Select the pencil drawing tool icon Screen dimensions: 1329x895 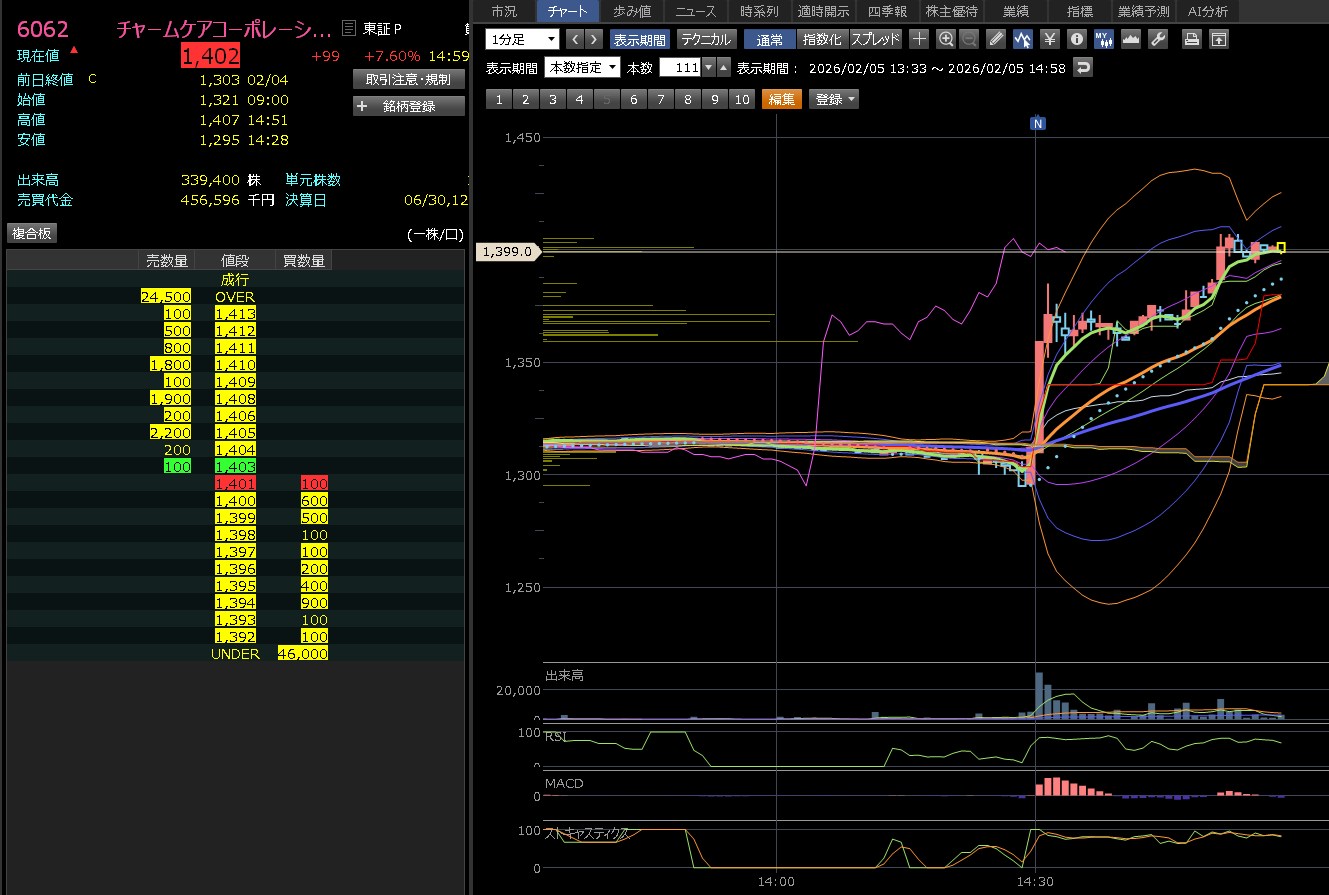(x=996, y=39)
